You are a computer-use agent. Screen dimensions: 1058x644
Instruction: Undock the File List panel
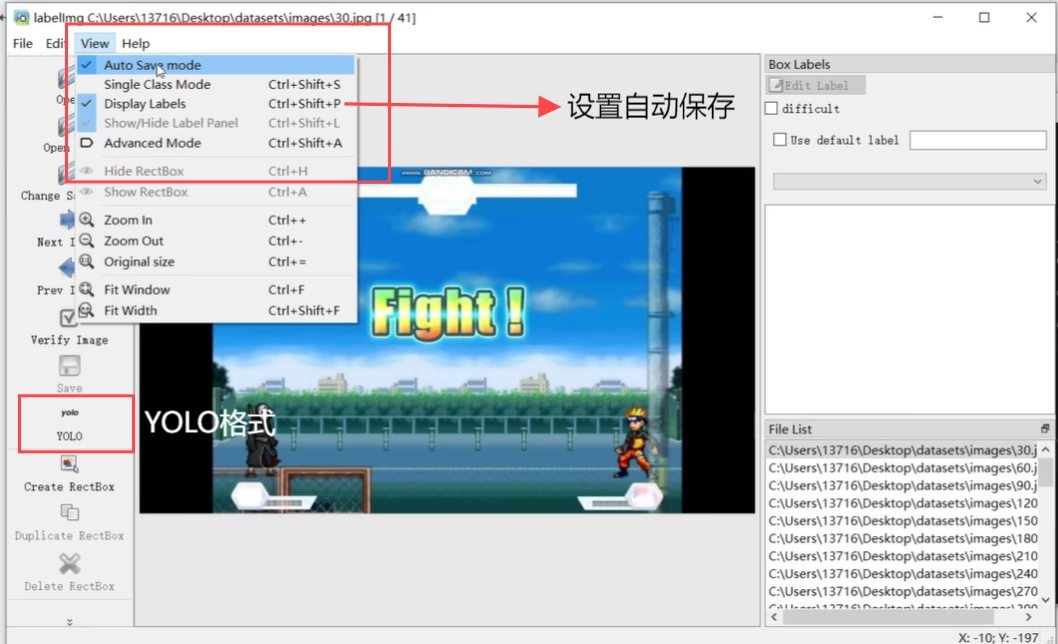pos(1045,429)
